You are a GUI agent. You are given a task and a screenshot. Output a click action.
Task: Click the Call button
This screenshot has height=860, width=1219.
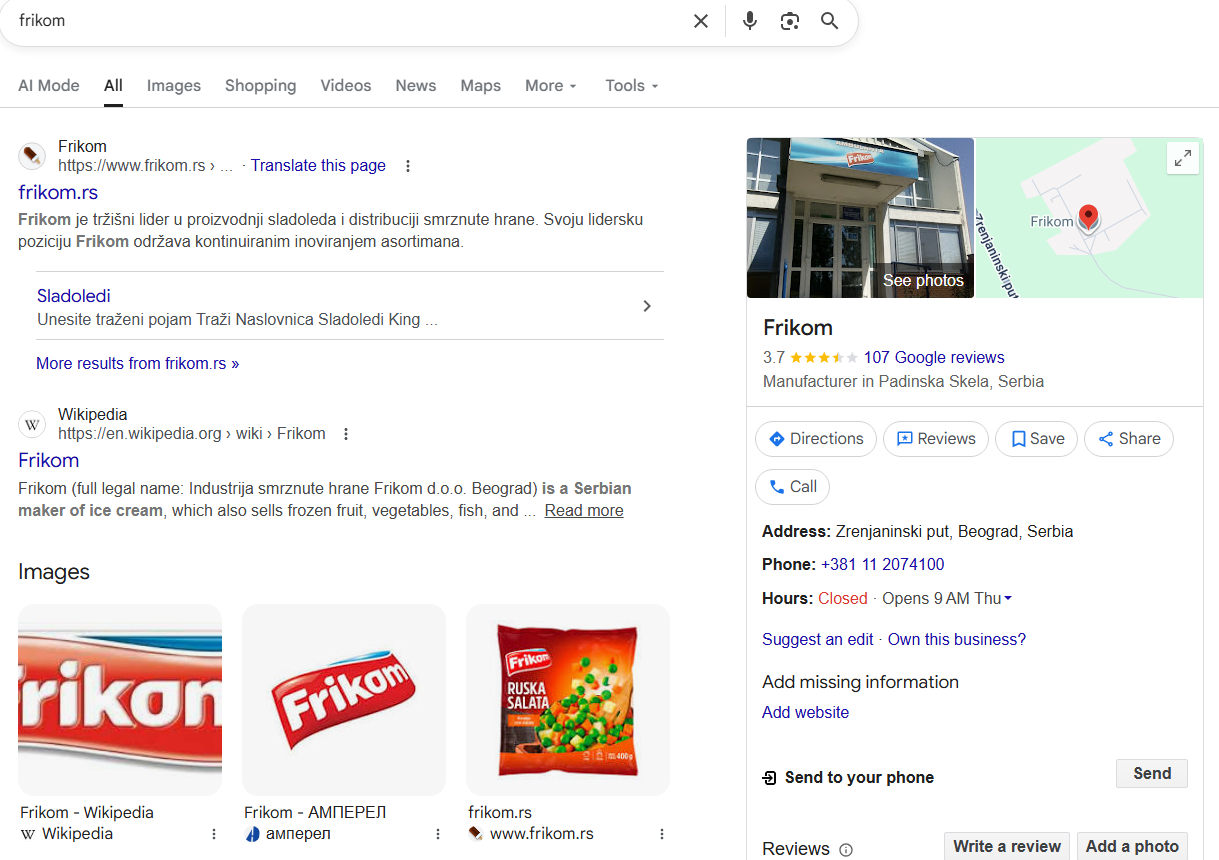(792, 487)
